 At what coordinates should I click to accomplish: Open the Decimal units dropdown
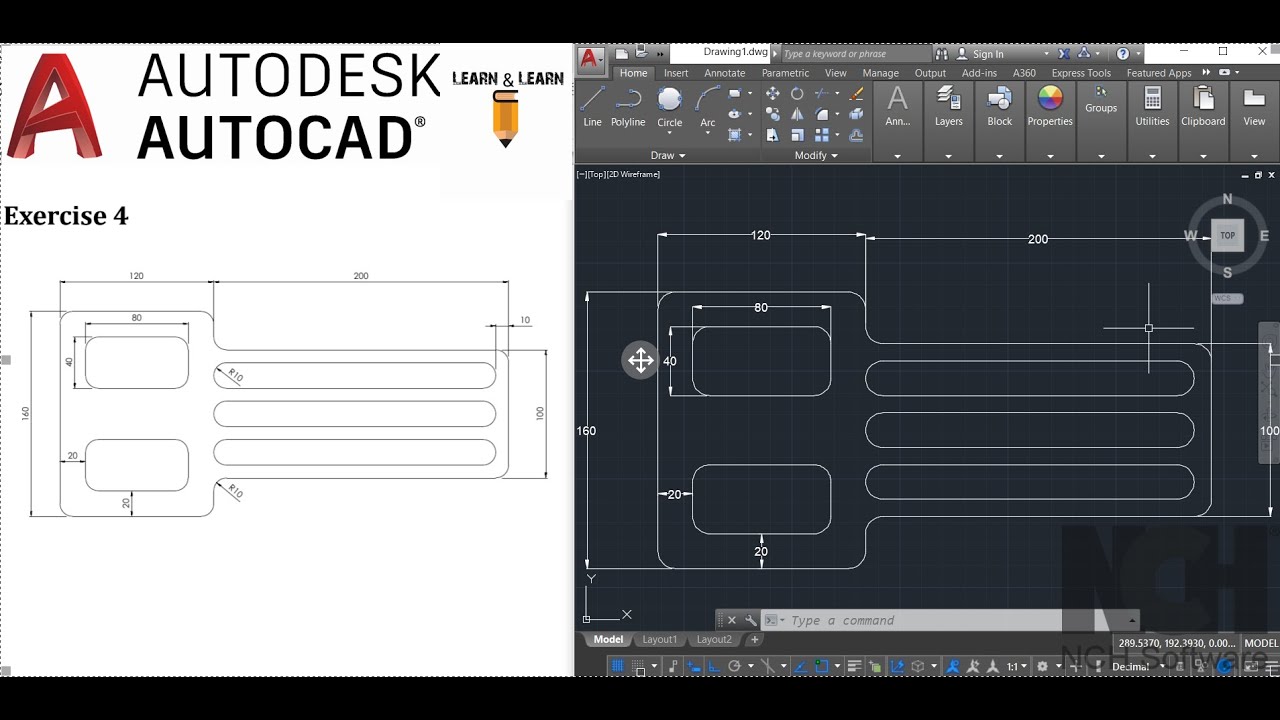coord(1138,666)
